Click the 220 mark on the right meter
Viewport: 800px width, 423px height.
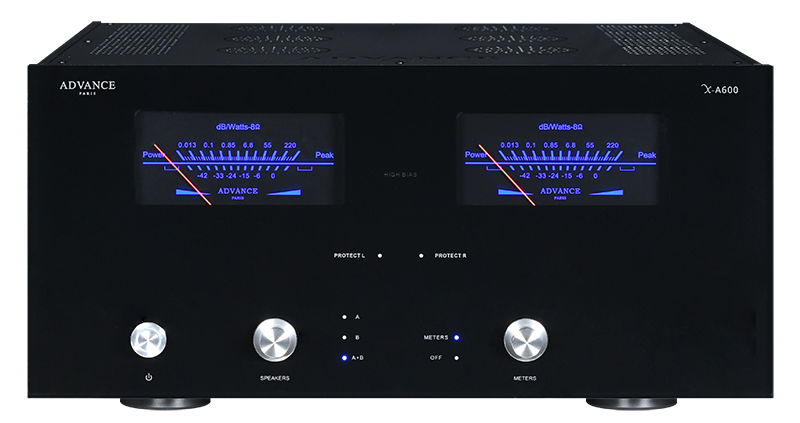click(x=613, y=145)
